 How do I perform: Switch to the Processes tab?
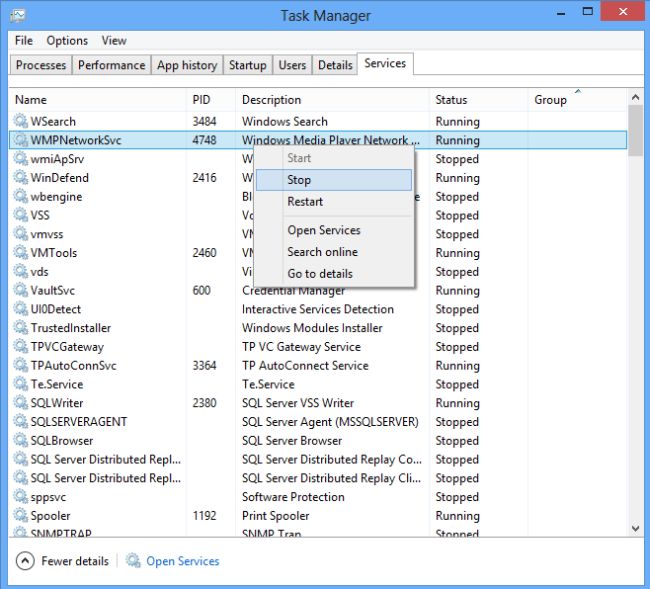[41, 65]
